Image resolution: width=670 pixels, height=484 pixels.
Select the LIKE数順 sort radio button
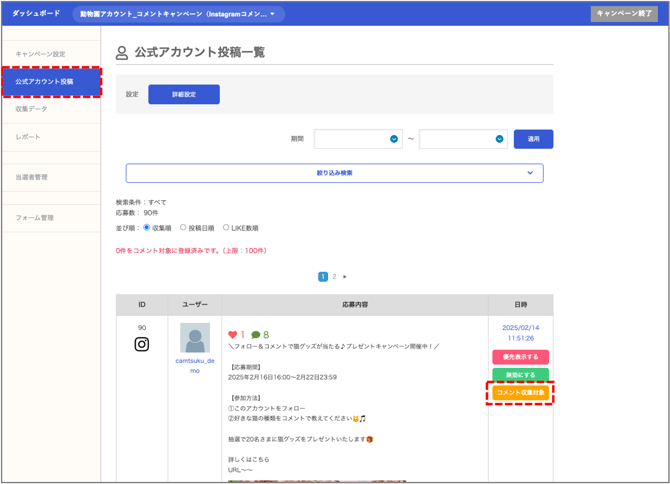(226, 228)
